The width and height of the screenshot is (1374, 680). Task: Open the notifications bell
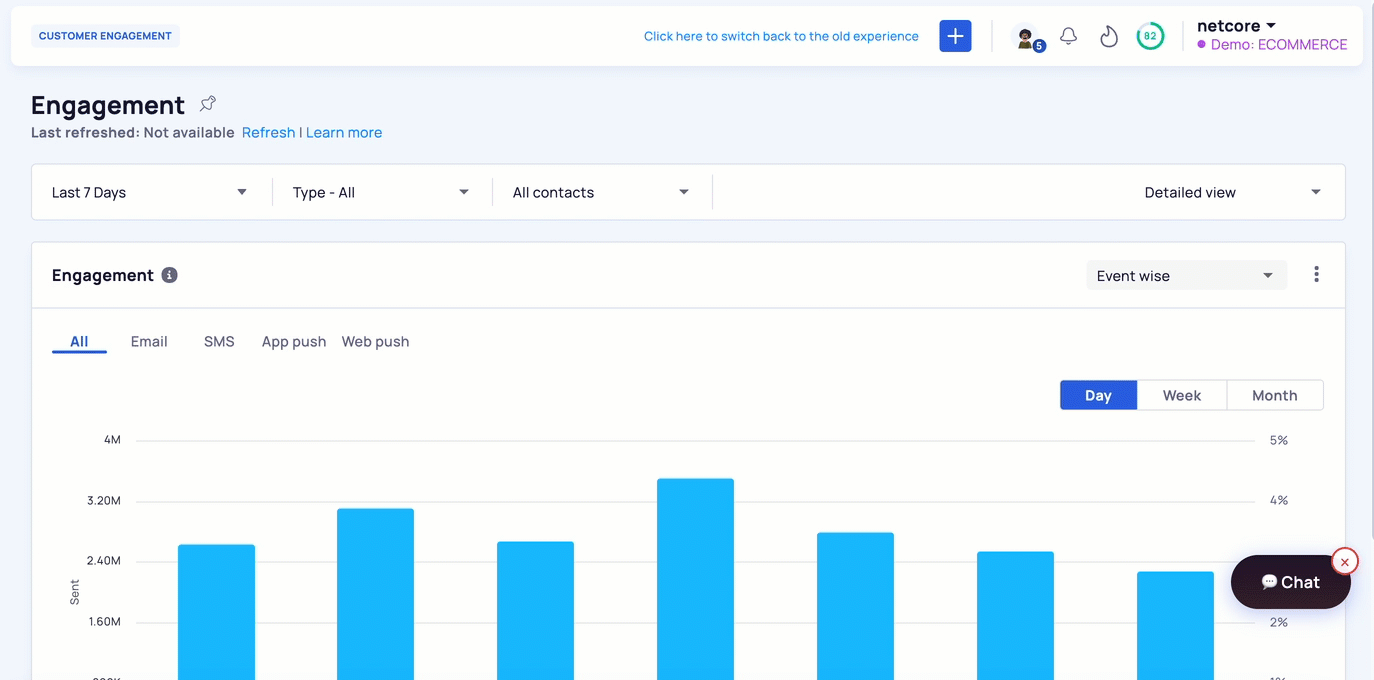1068,37
